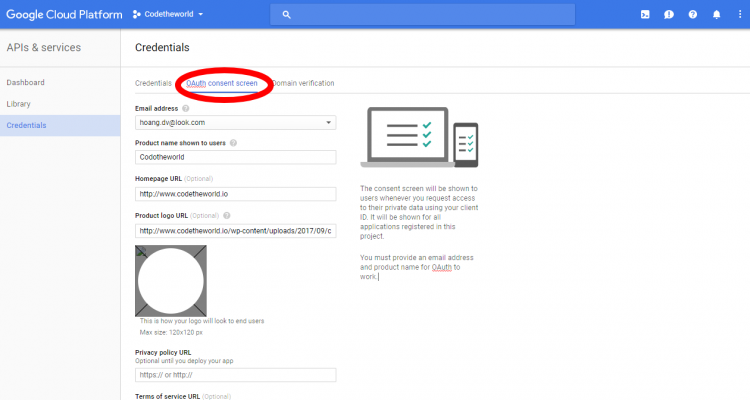750x400 pixels.
Task: Select the OAuth consent screen tab
Action: [x=222, y=83]
